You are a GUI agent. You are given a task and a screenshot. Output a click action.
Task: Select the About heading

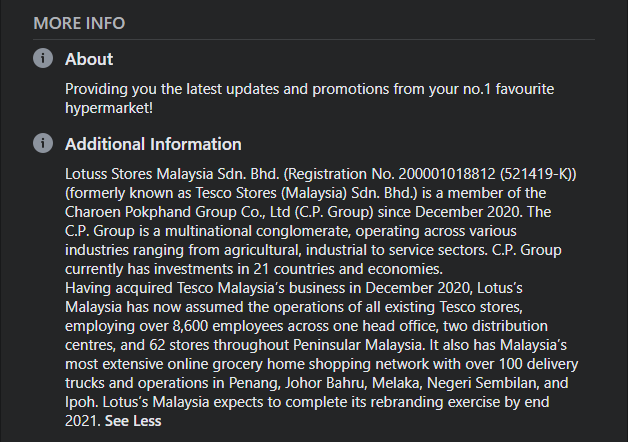click(89, 59)
